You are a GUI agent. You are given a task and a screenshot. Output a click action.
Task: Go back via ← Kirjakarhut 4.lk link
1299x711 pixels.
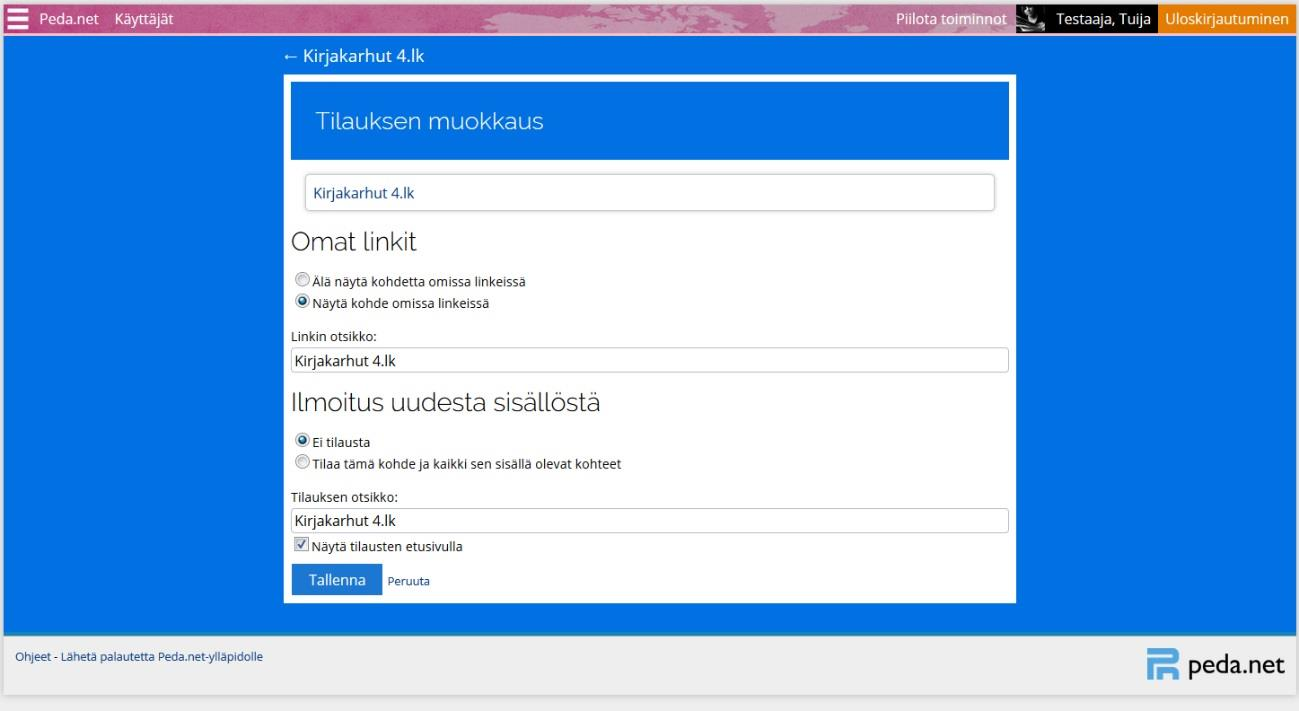tap(354, 56)
